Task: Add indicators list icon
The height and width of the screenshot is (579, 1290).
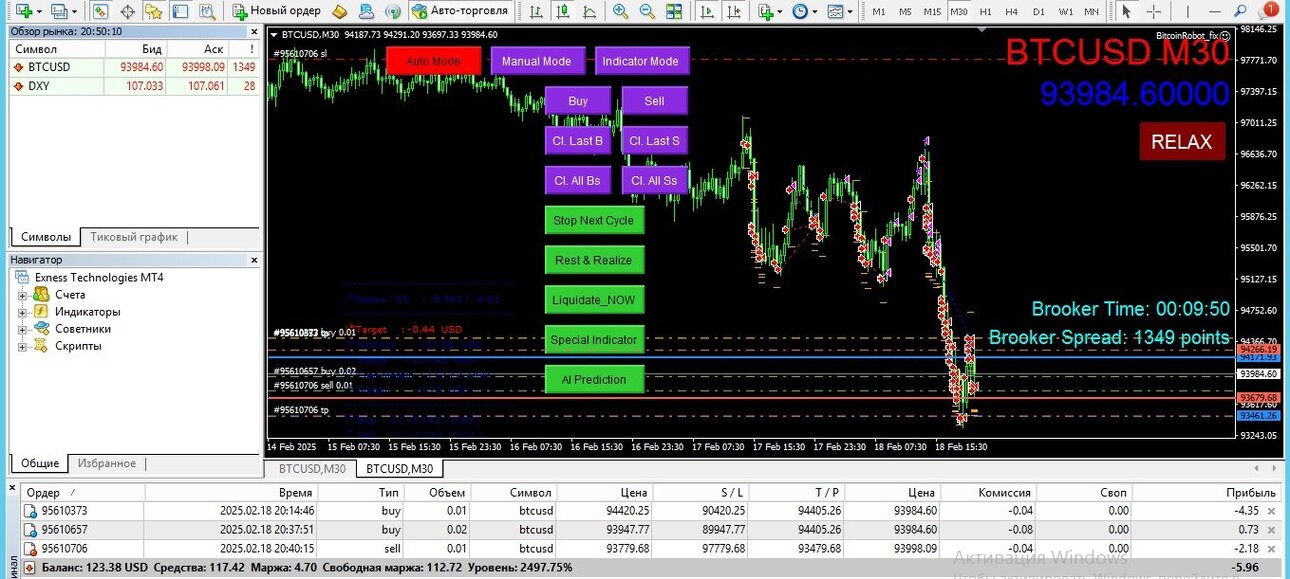Action: point(765,11)
